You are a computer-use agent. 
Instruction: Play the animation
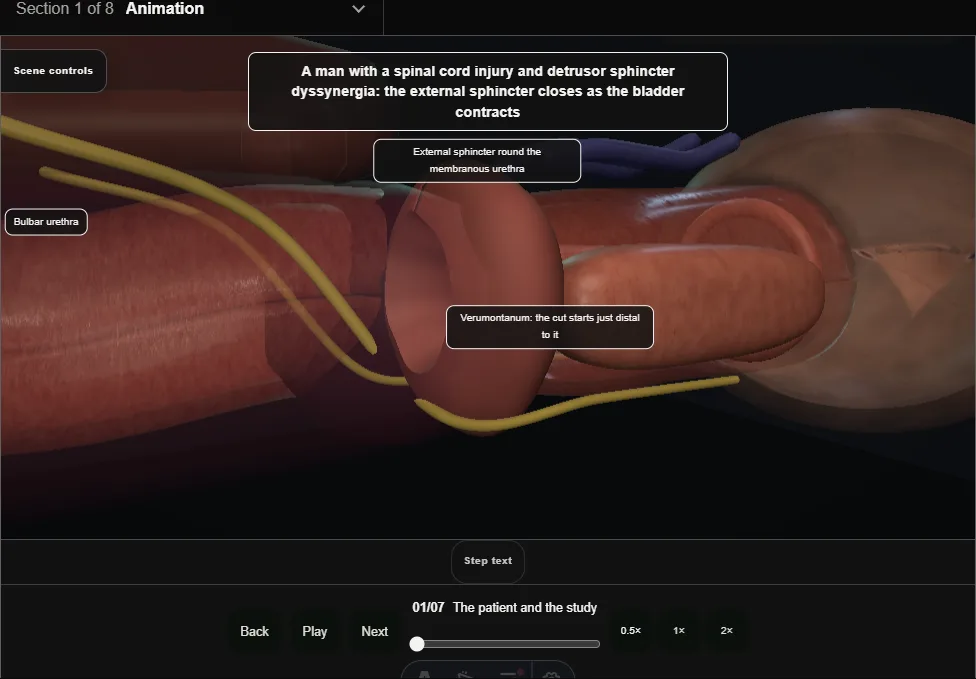coord(315,631)
